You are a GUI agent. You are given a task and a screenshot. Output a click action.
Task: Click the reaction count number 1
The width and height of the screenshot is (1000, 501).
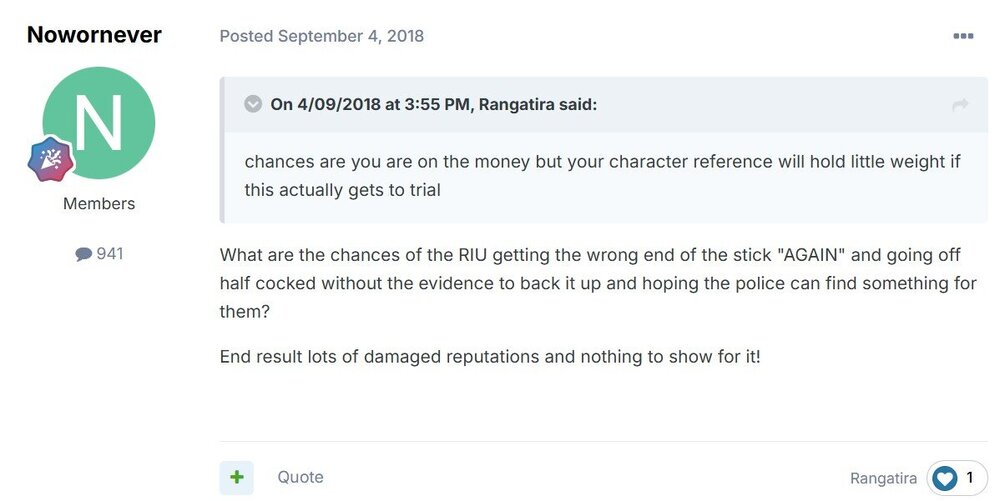tap(969, 478)
